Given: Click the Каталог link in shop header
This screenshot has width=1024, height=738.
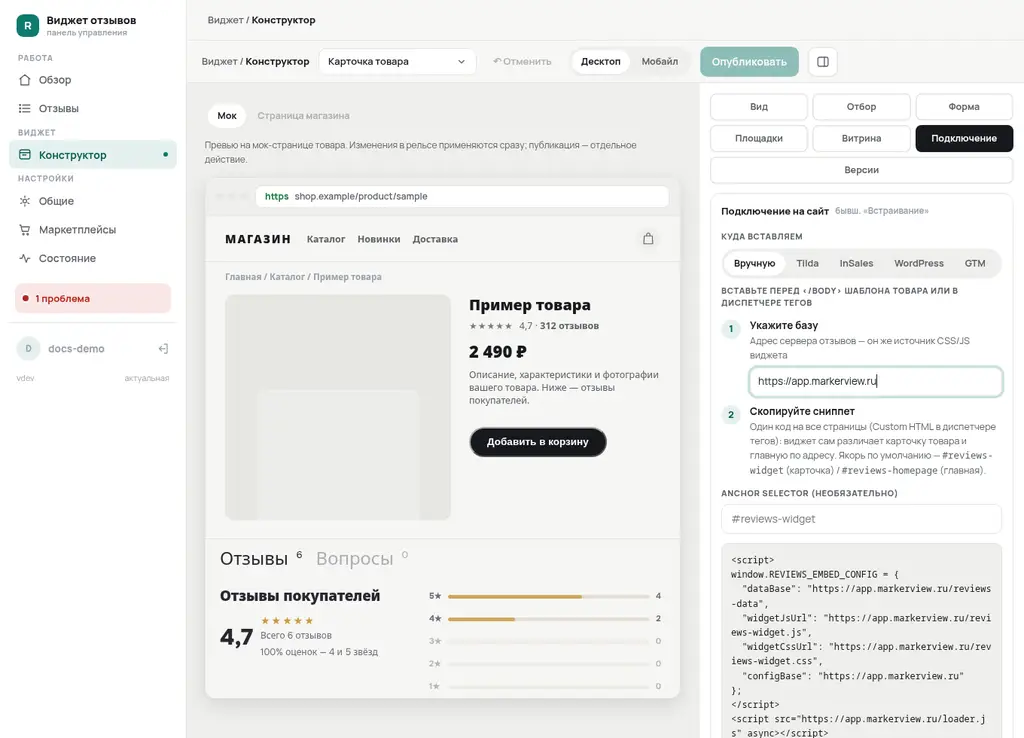Looking at the screenshot, I should pos(326,239).
